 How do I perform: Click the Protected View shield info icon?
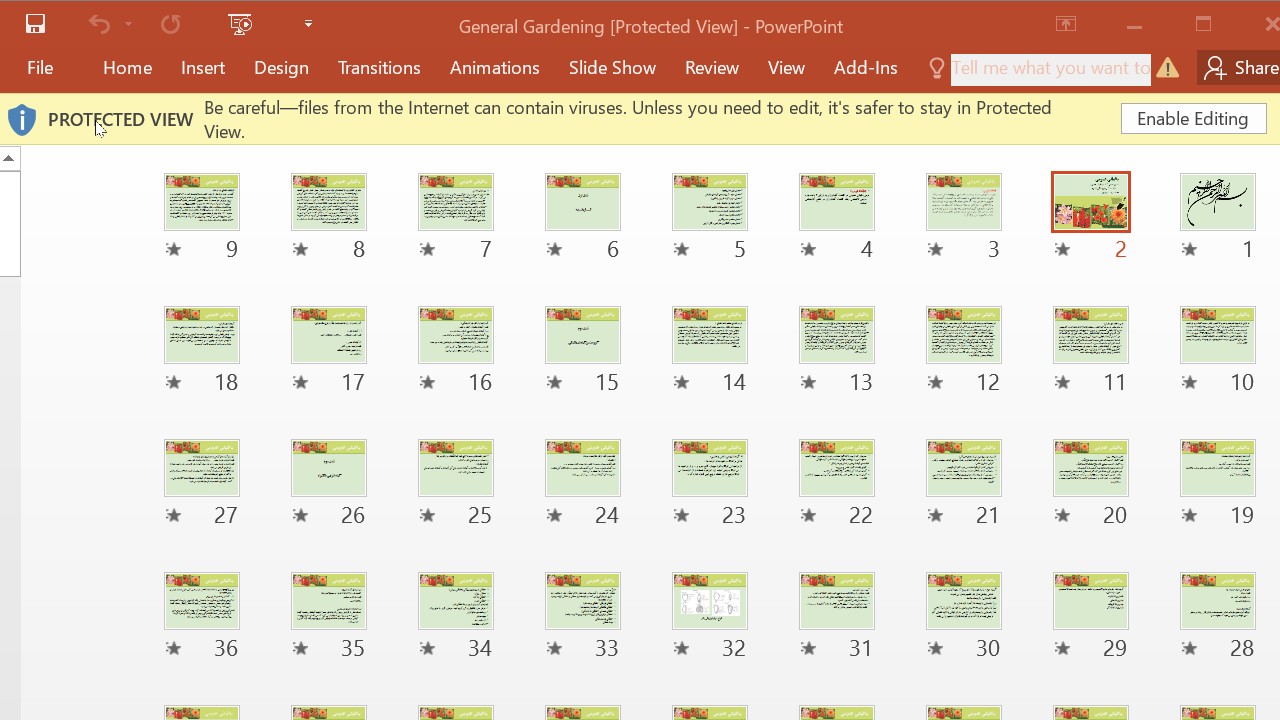click(22, 120)
